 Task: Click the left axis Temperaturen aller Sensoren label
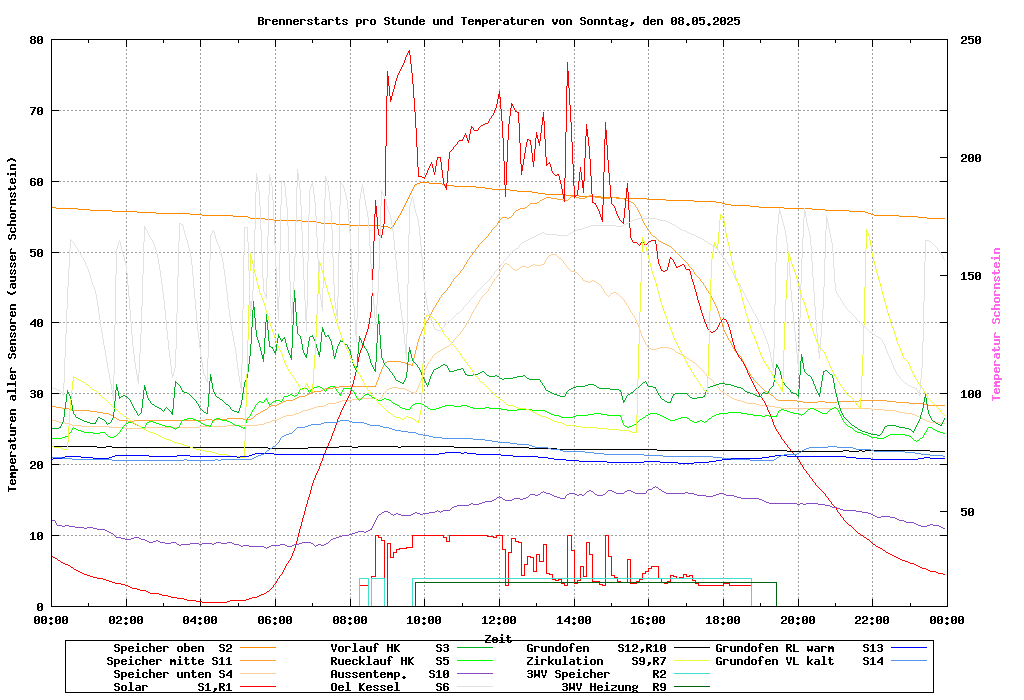point(13,324)
